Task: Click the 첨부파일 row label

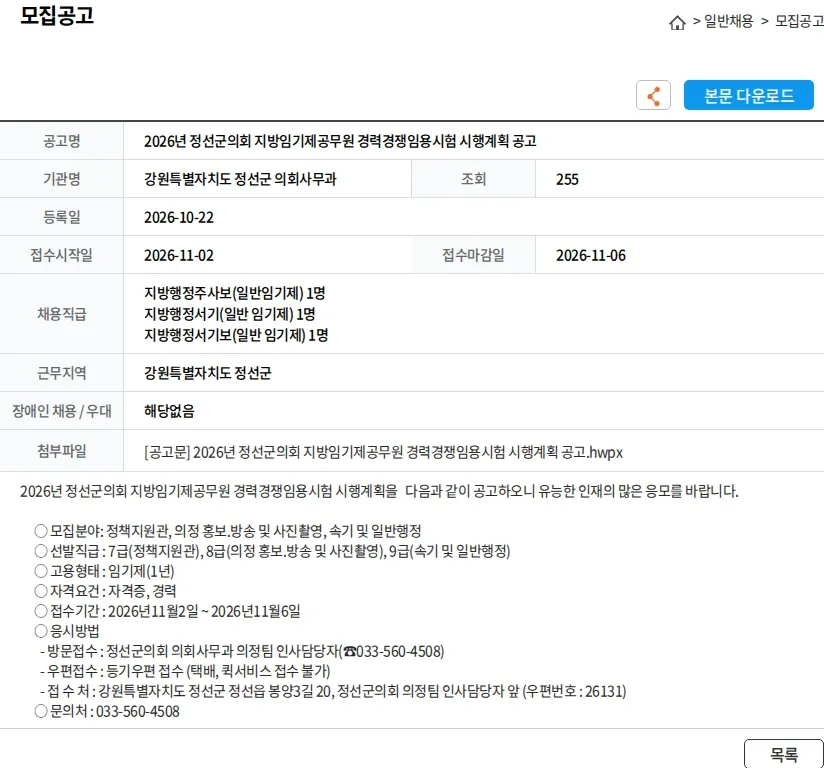Action: (x=61, y=451)
